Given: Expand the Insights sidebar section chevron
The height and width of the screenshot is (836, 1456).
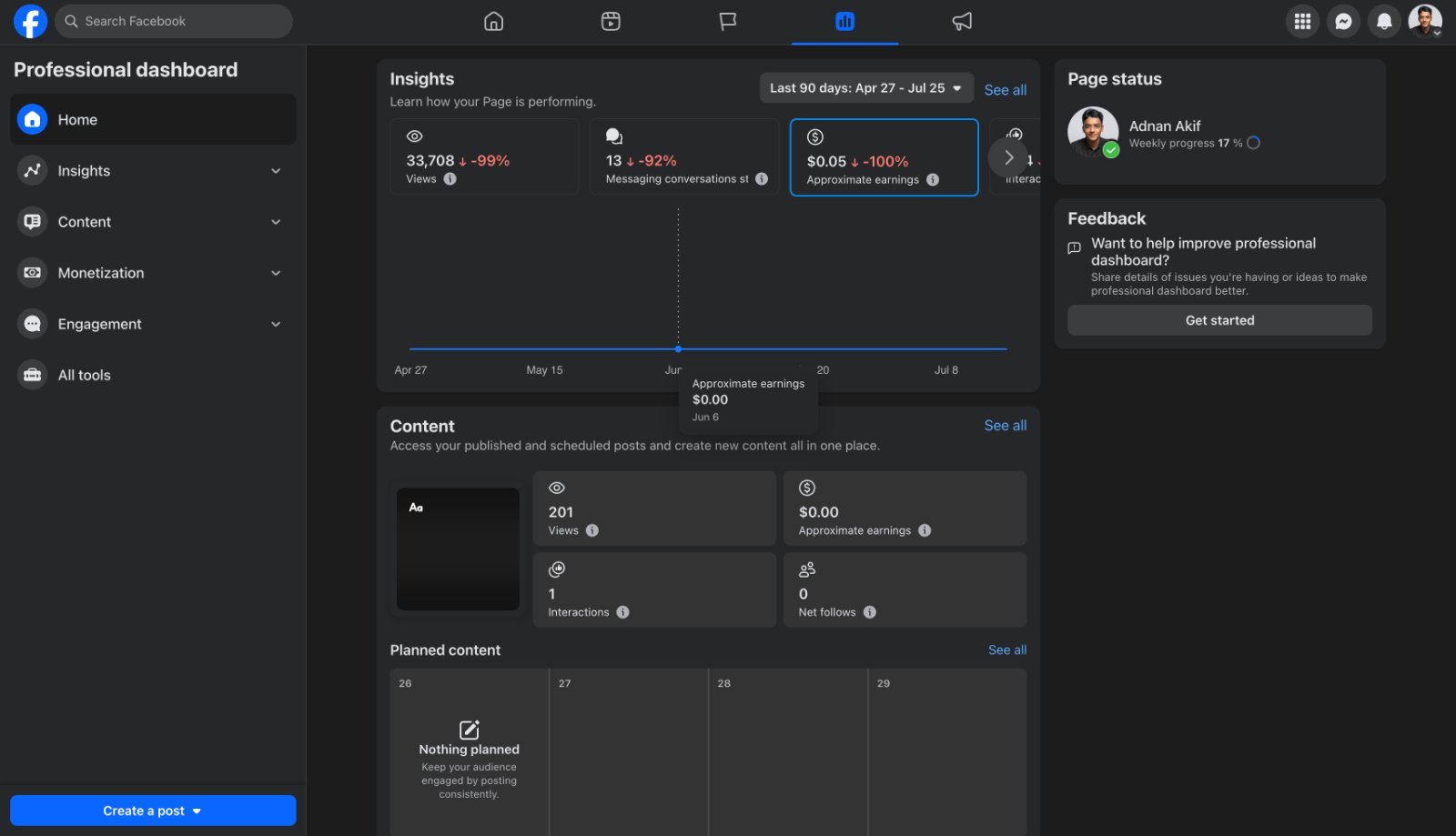Looking at the screenshot, I should 276,170.
